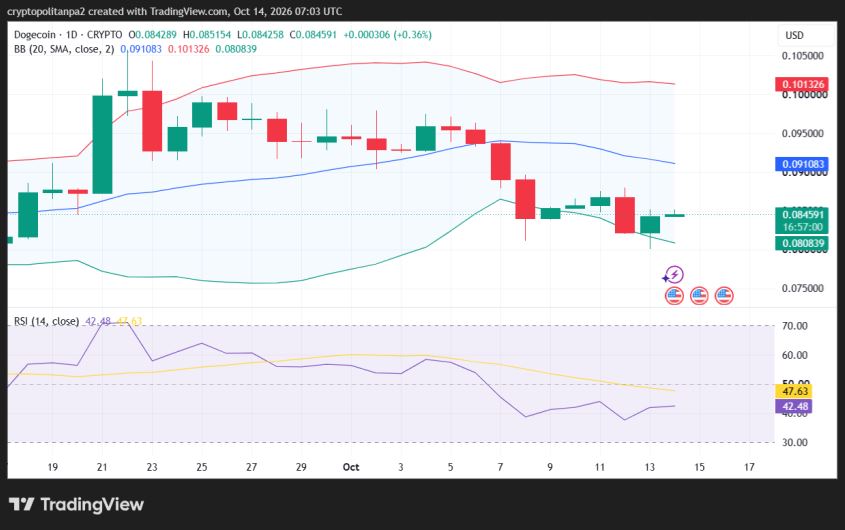Click the low value L0.084258 in the legend
The image size is (845, 530).
tap(260, 35)
